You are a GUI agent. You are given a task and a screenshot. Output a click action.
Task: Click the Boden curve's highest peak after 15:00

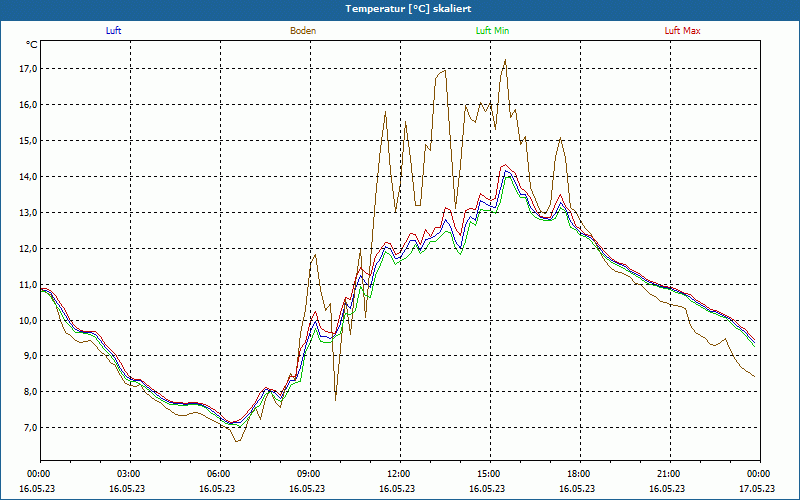point(505,60)
